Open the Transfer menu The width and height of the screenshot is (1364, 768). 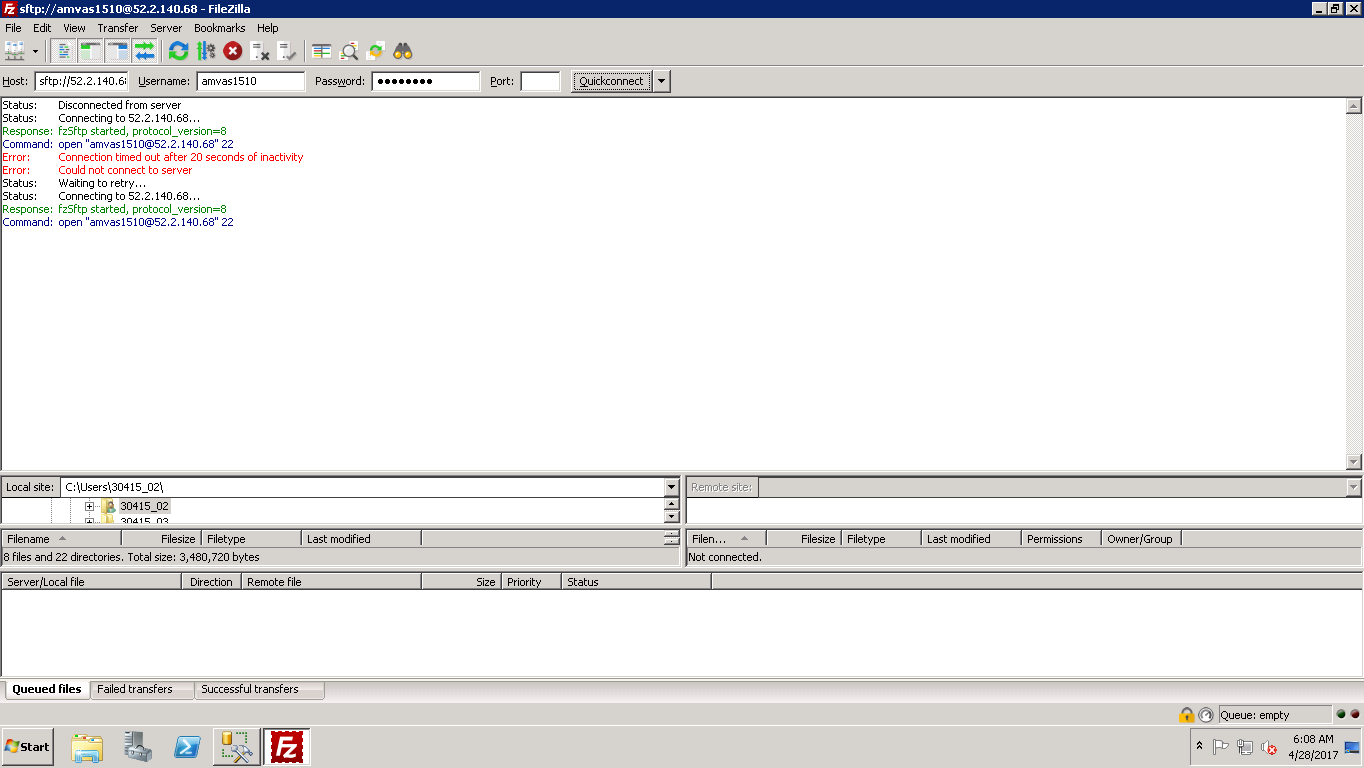click(x=118, y=28)
